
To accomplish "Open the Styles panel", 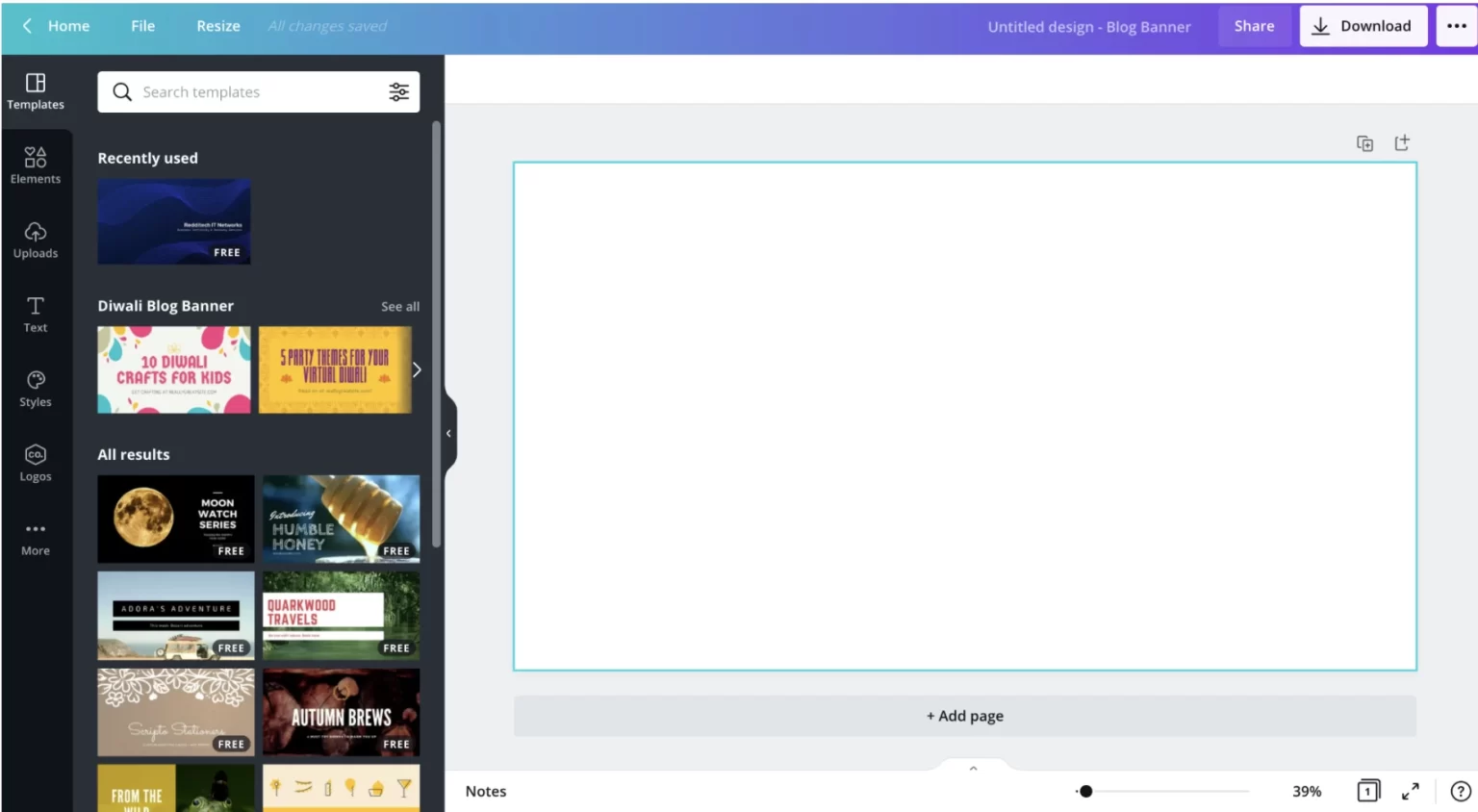I will point(36,388).
